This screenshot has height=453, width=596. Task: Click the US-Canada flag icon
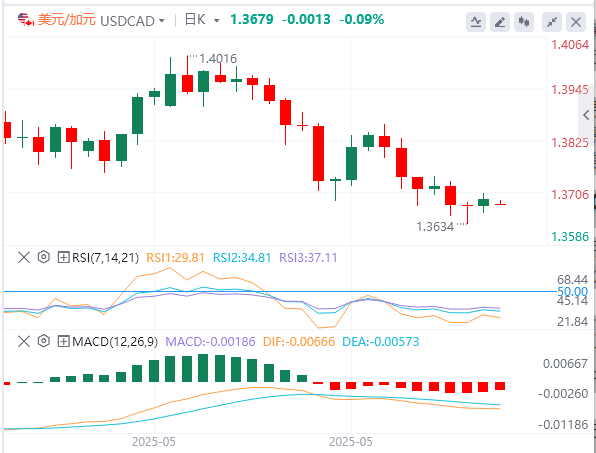pos(25,19)
